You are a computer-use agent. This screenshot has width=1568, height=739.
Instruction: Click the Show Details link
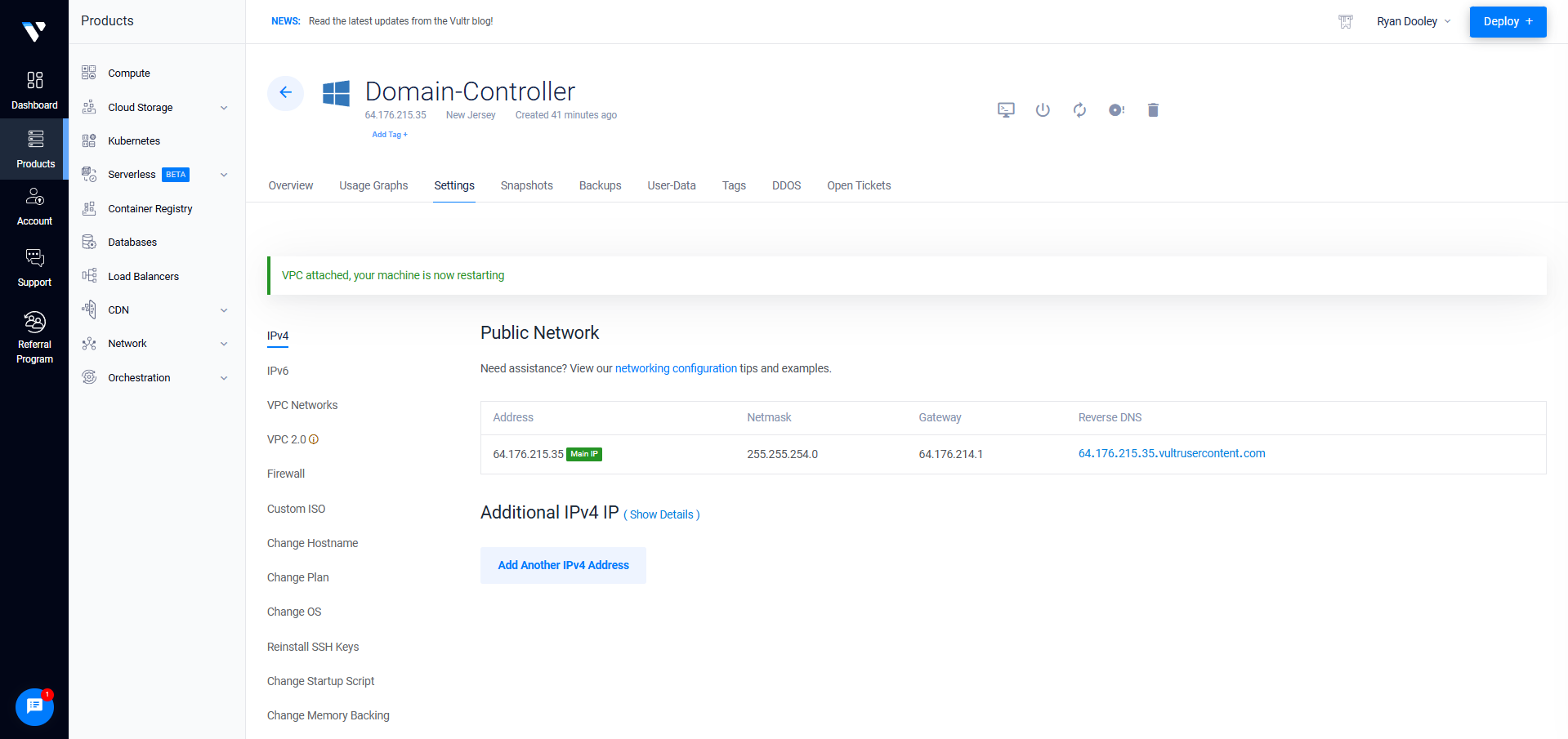point(662,514)
